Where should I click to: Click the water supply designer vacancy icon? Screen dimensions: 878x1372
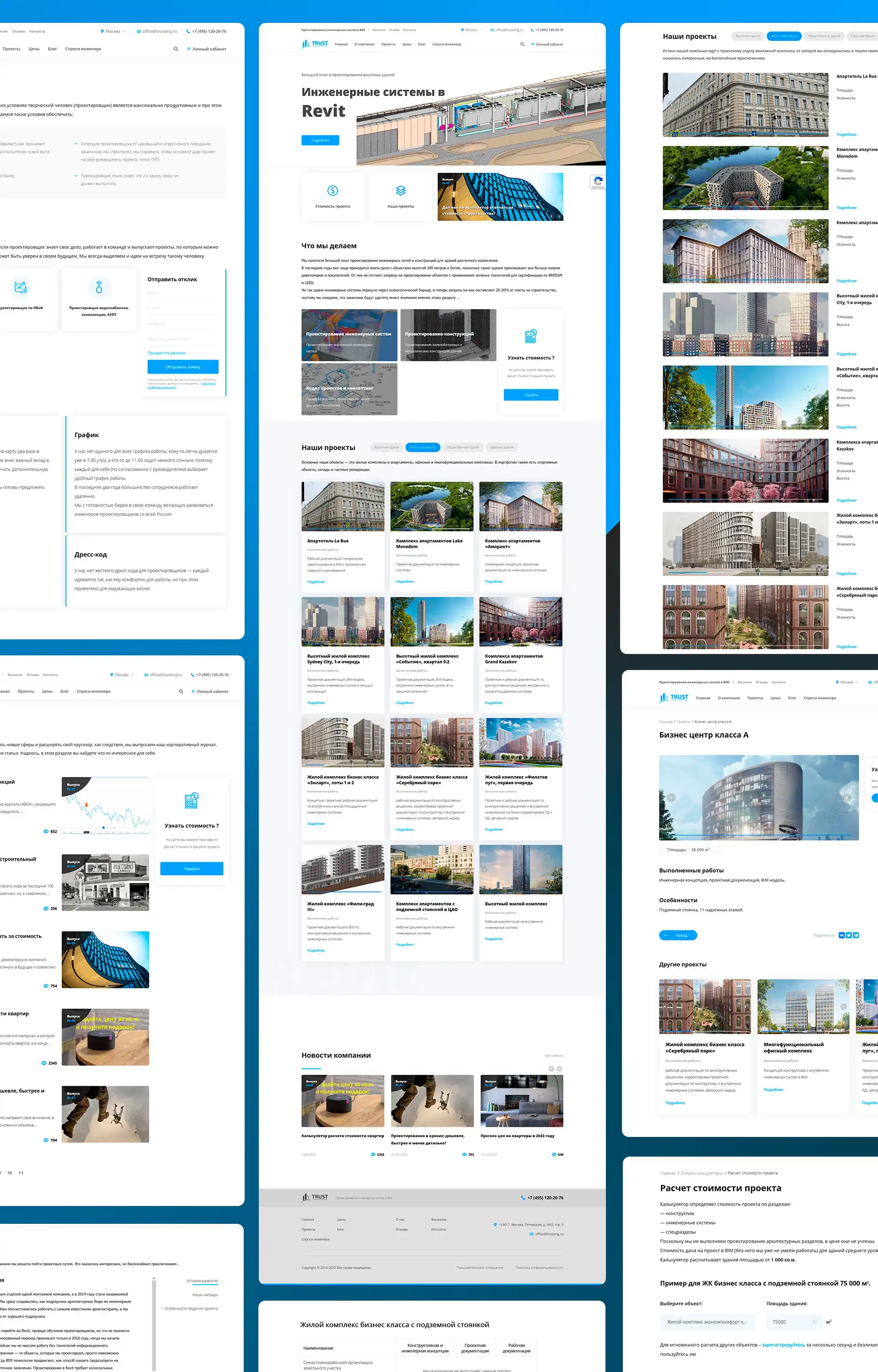click(x=99, y=287)
